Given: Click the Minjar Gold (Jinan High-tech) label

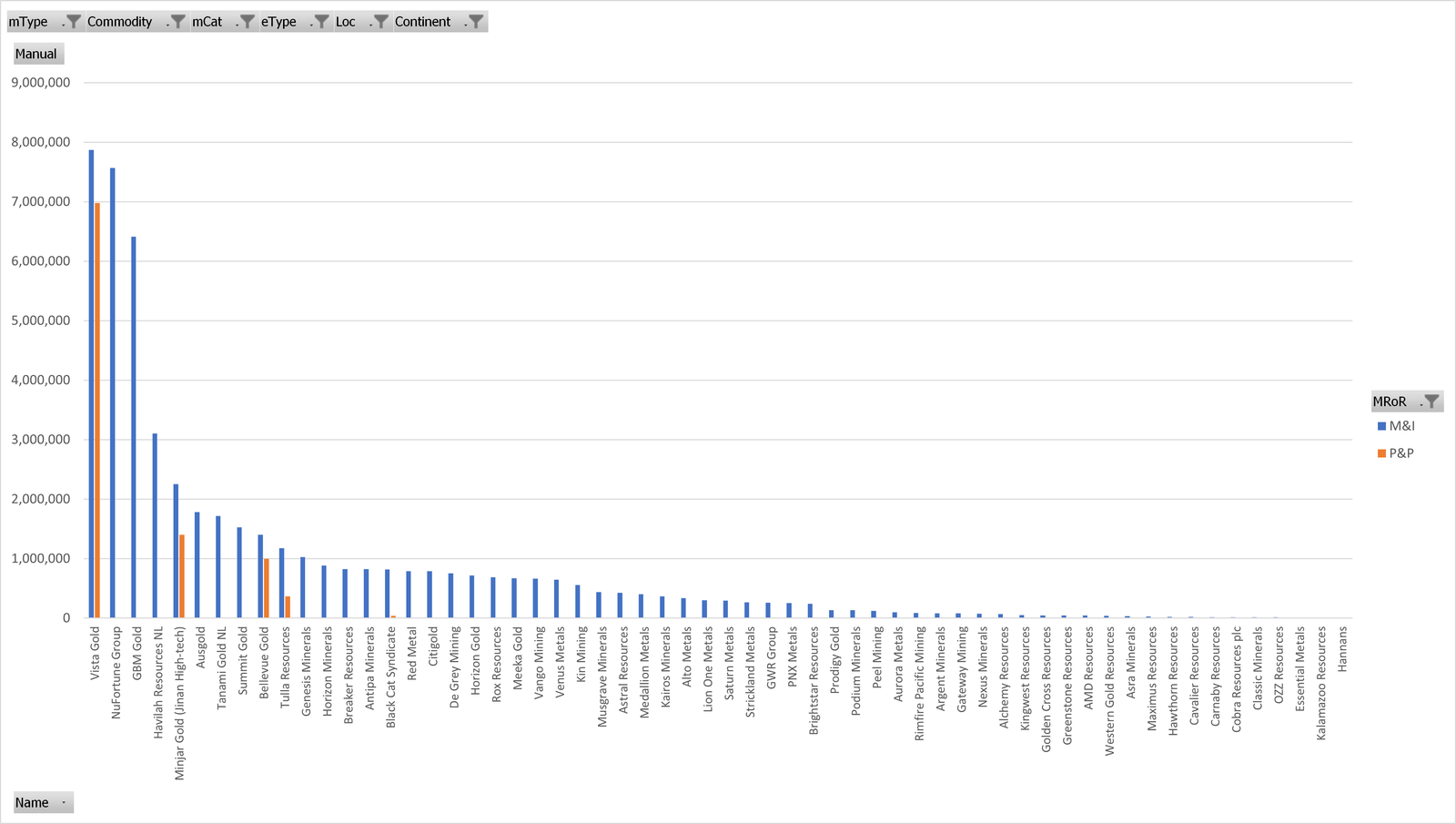Looking at the screenshot, I should [180, 703].
